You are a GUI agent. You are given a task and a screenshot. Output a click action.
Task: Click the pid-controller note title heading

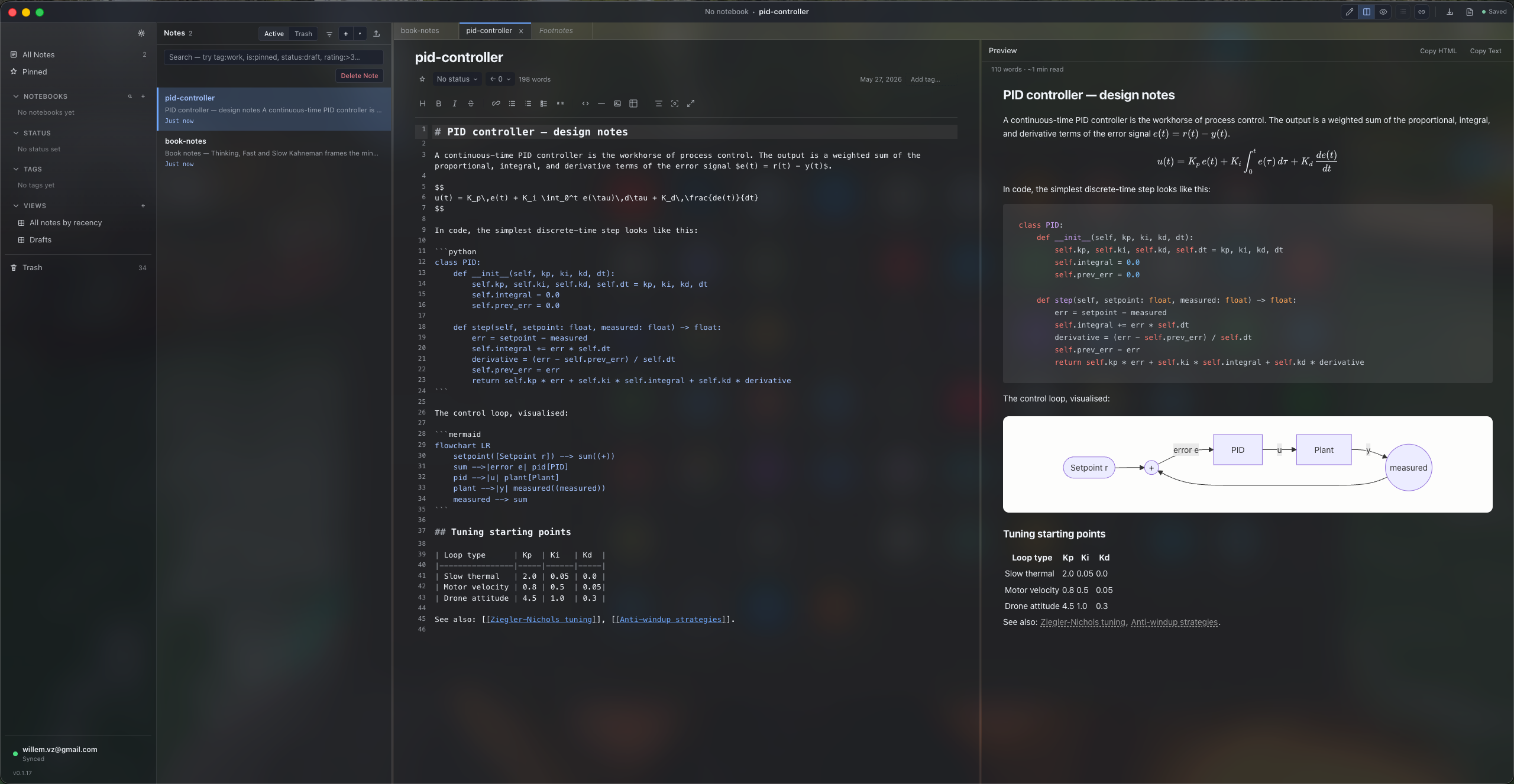(459, 57)
